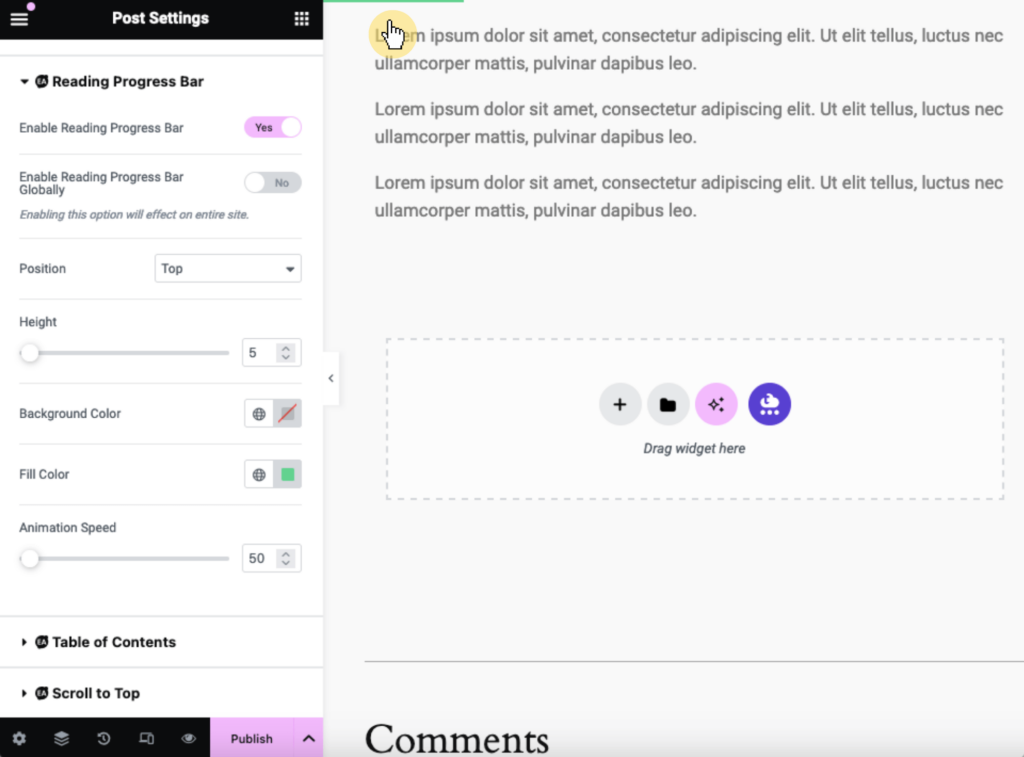Viewport: 1024px width, 757px height.
Task: Open global colors for Fill Color
Action: click(x=259, y=475)
